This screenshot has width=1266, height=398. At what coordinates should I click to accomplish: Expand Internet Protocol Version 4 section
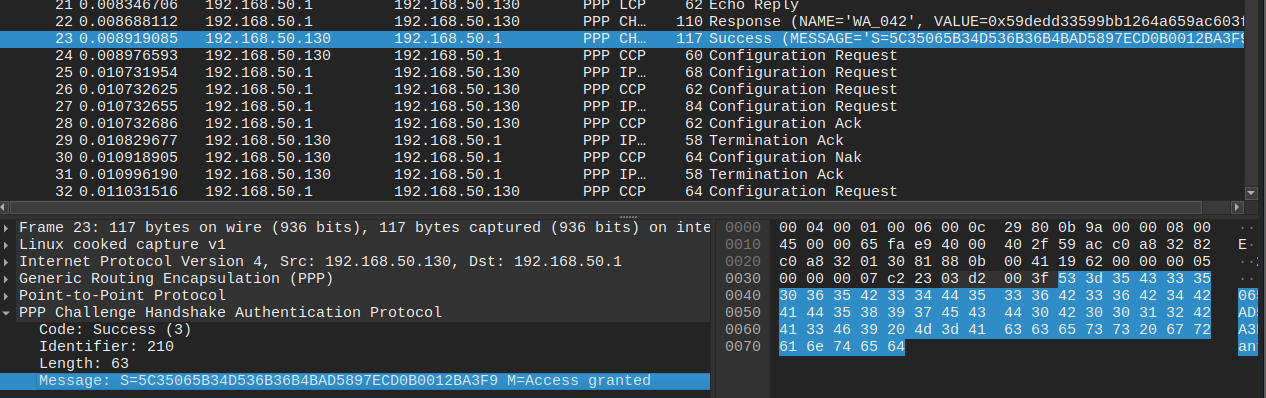pyautogui.click(x=9, y=261)
